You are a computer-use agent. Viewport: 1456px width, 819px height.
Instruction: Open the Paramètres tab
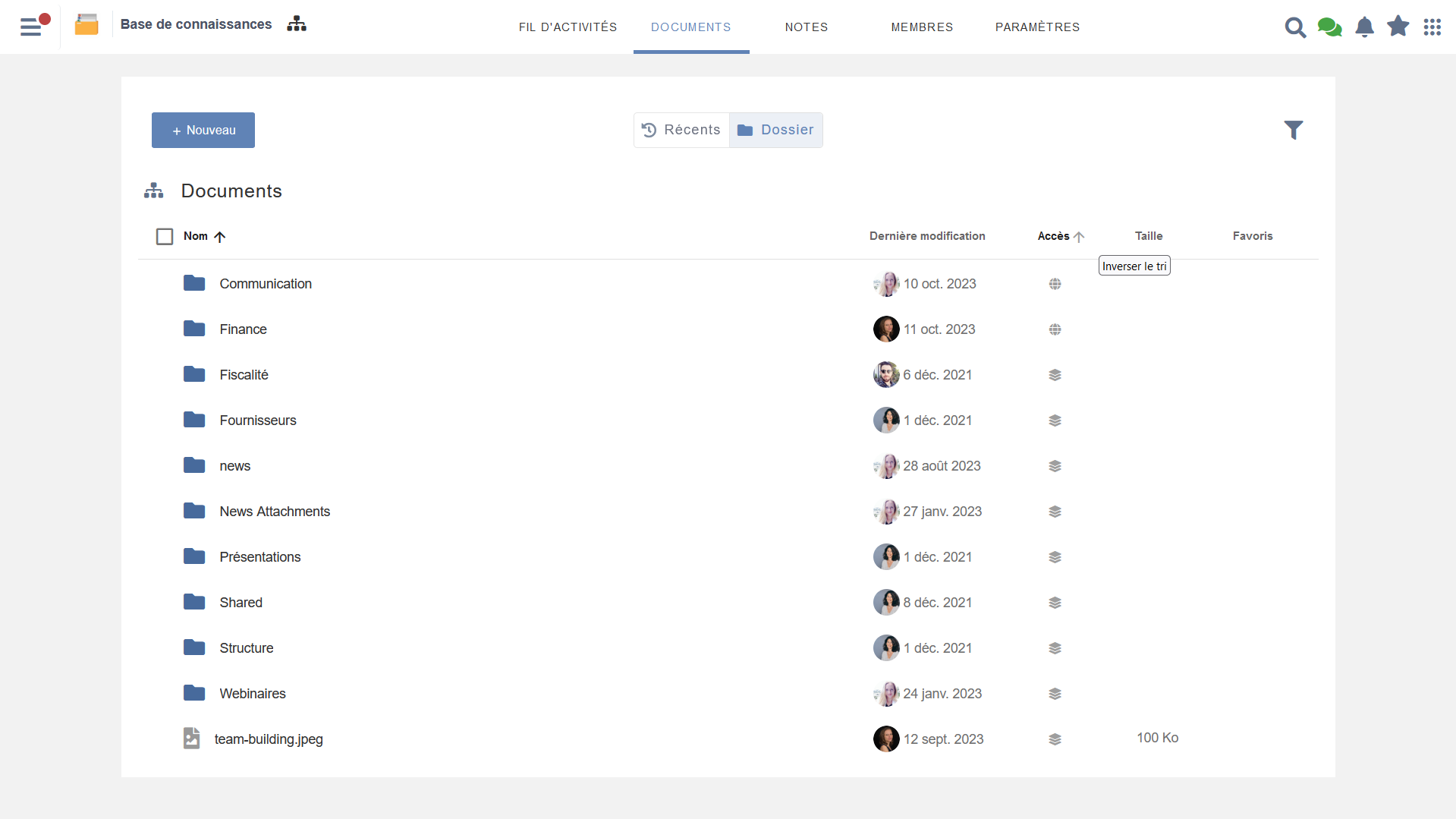tap(1036, 27)
